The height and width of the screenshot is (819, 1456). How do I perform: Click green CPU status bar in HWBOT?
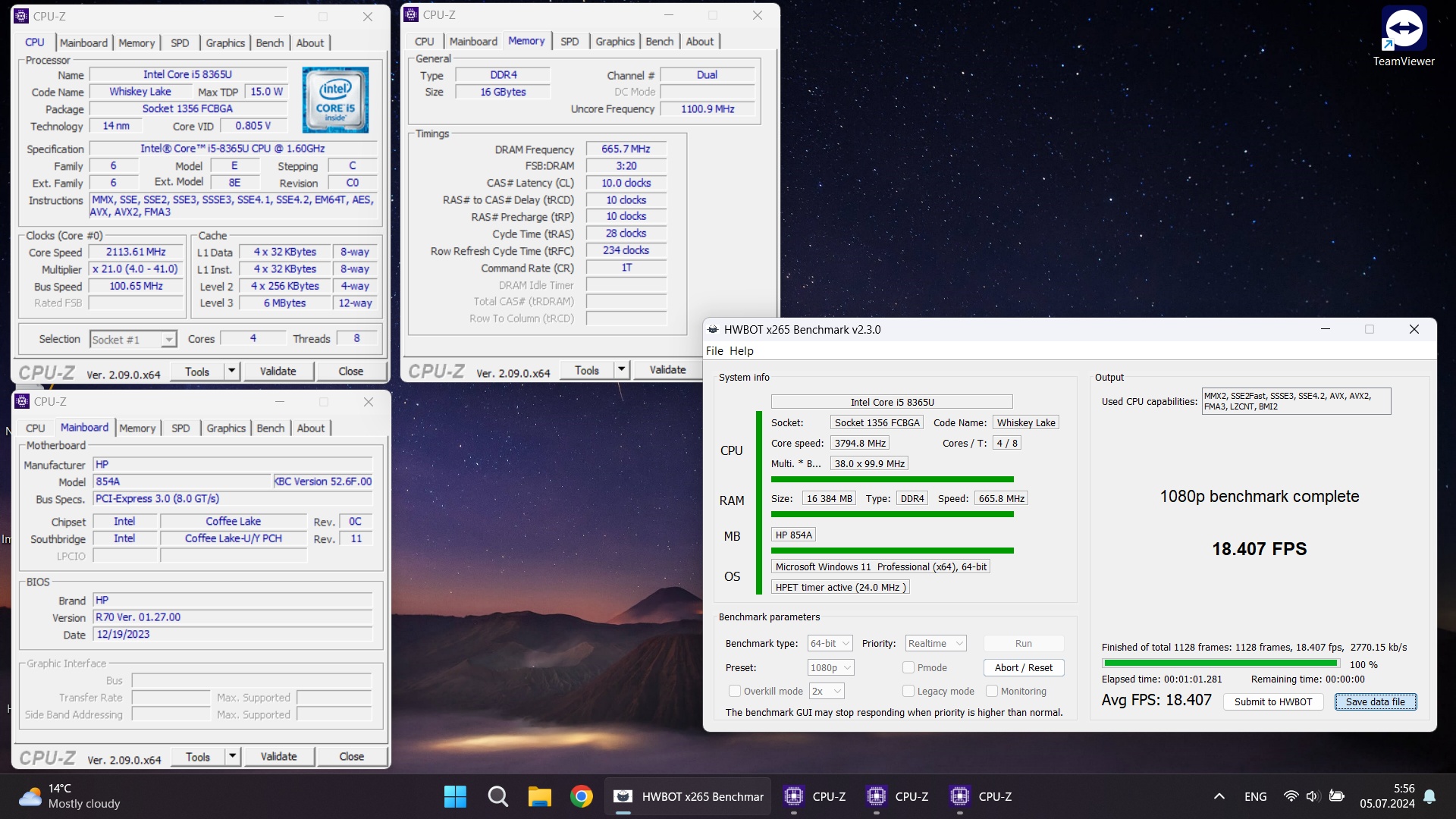(x=892, y=479)
